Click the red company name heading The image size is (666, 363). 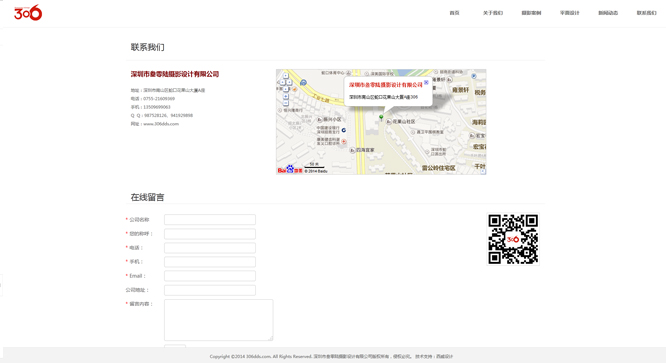coord(175,74)
